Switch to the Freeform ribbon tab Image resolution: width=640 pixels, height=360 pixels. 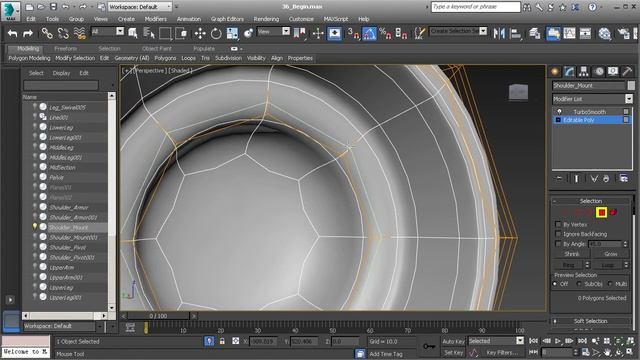coord(66,49)
